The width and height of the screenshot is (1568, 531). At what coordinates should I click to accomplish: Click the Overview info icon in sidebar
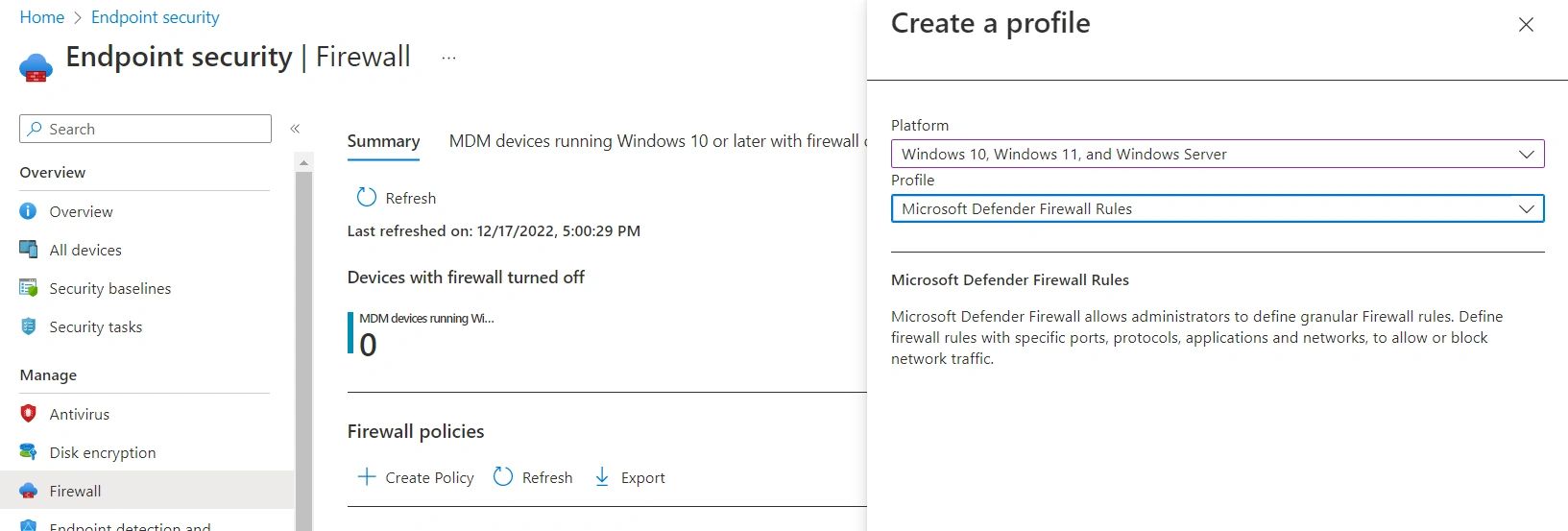pos(29,211)
